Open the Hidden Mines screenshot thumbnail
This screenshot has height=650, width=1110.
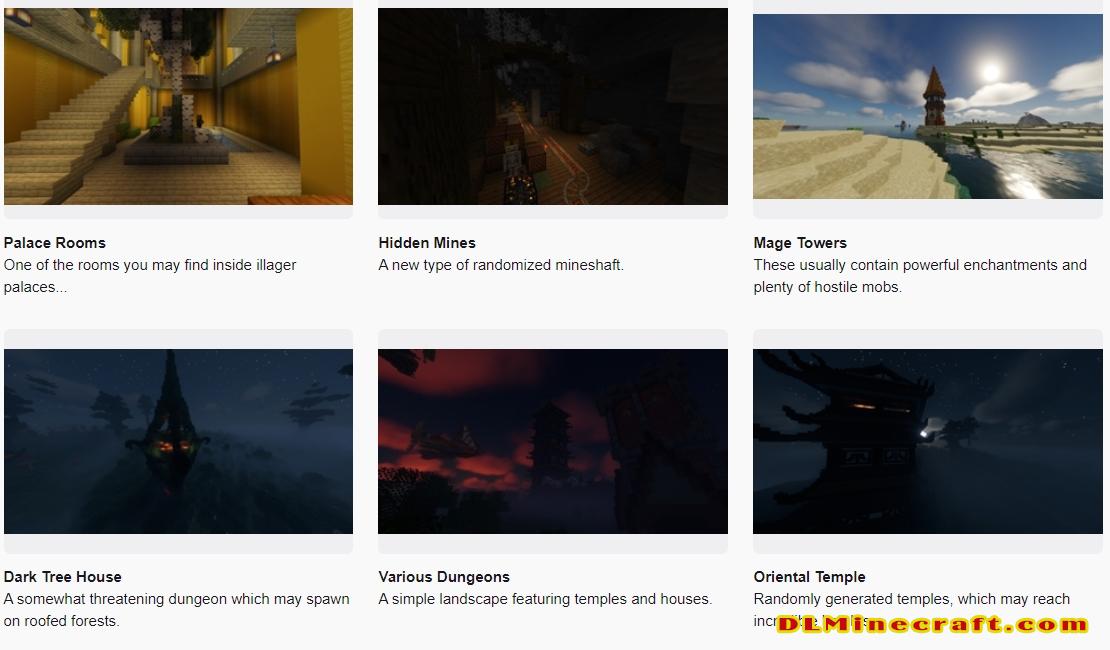point(553,106)
